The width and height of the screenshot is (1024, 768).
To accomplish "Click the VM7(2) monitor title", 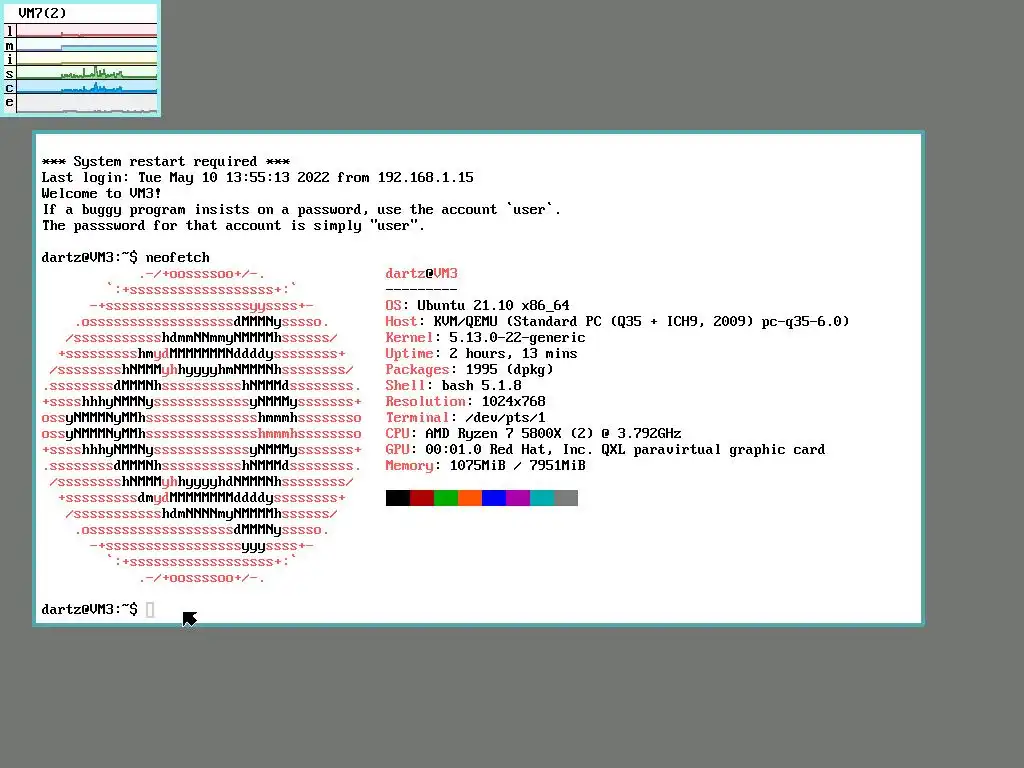I will point(42,13).
